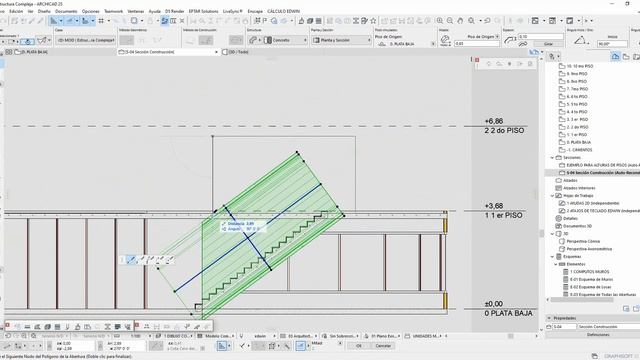Open the Ventanas menu
The height and width of the screenshot is (360, 640).
pos(136,11)
